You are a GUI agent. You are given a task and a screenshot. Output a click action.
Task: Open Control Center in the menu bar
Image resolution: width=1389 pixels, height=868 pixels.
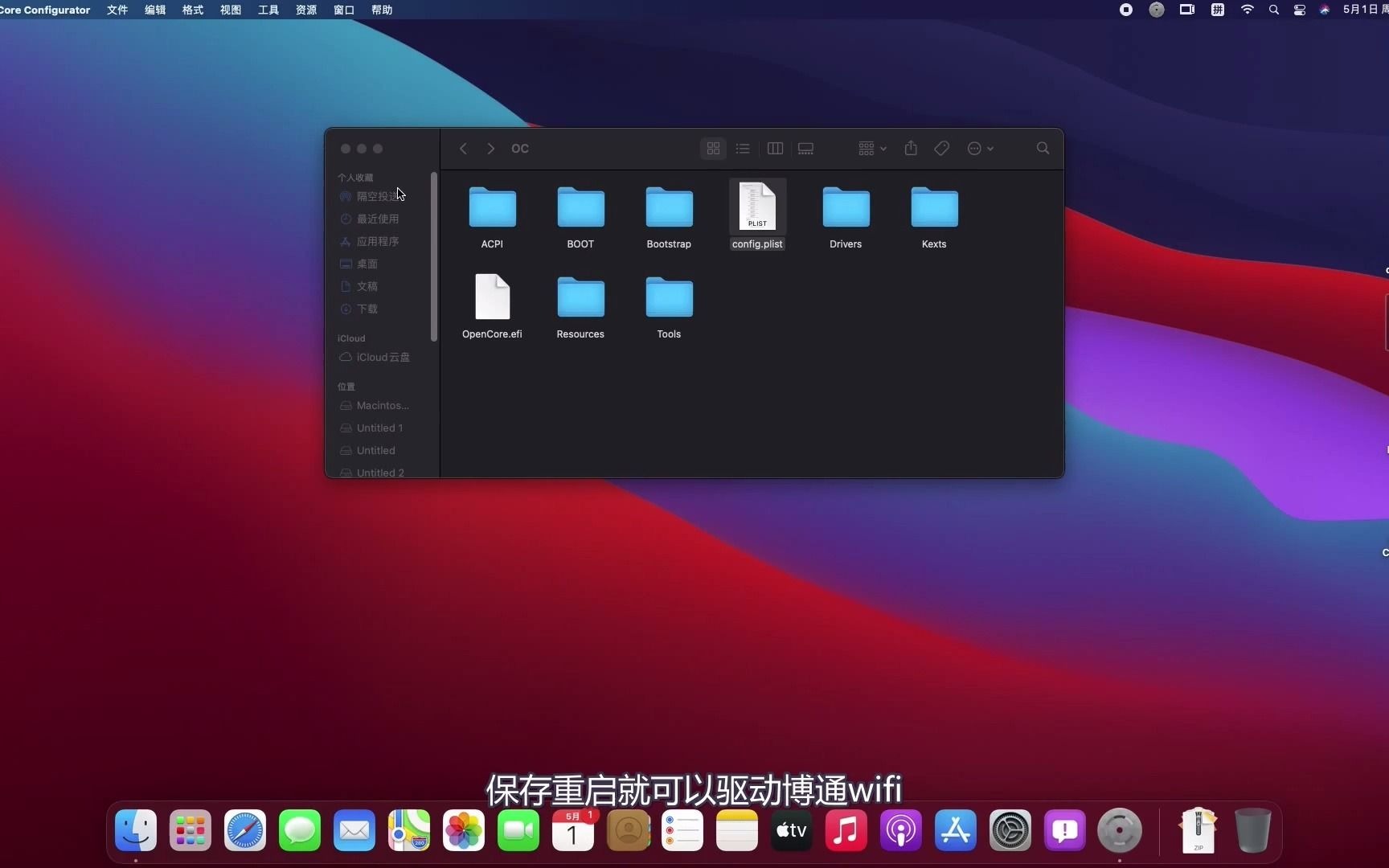click(1300, 10)
